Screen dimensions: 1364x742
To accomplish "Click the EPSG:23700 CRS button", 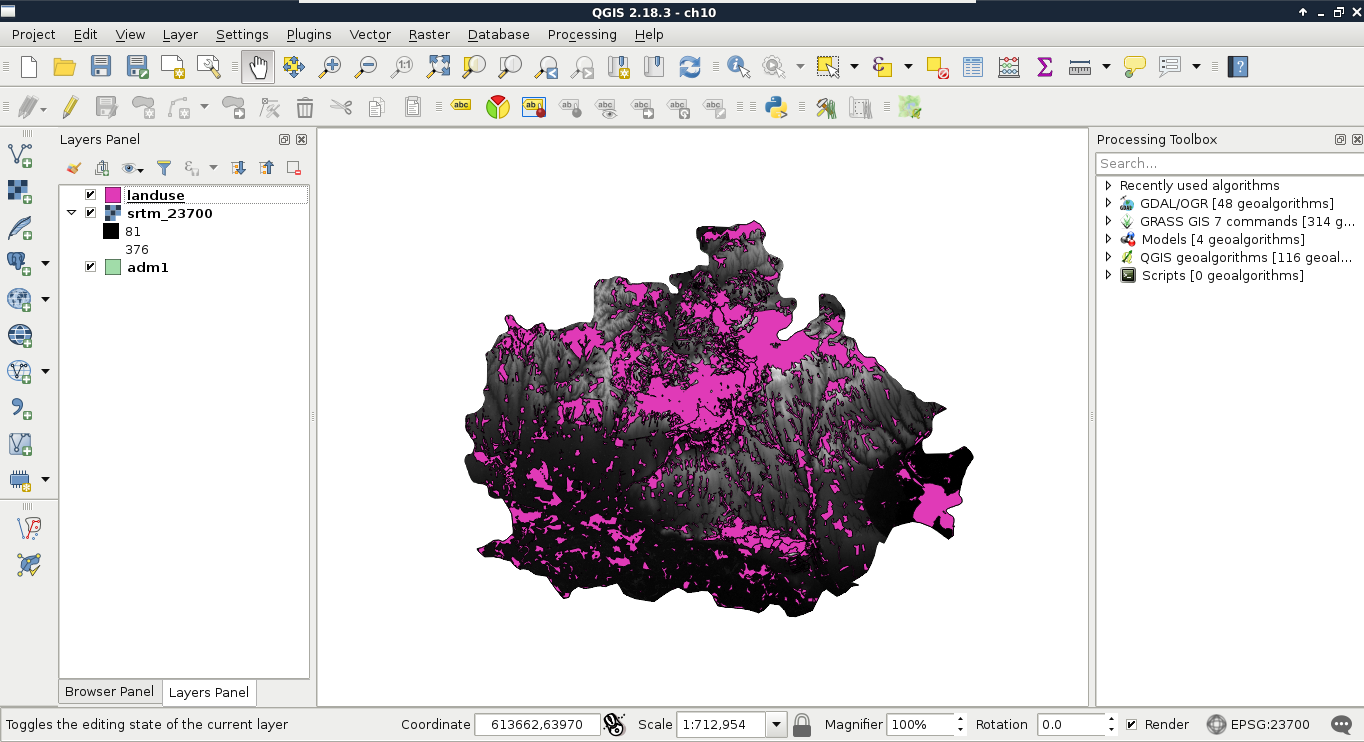I will [1257, 724].
